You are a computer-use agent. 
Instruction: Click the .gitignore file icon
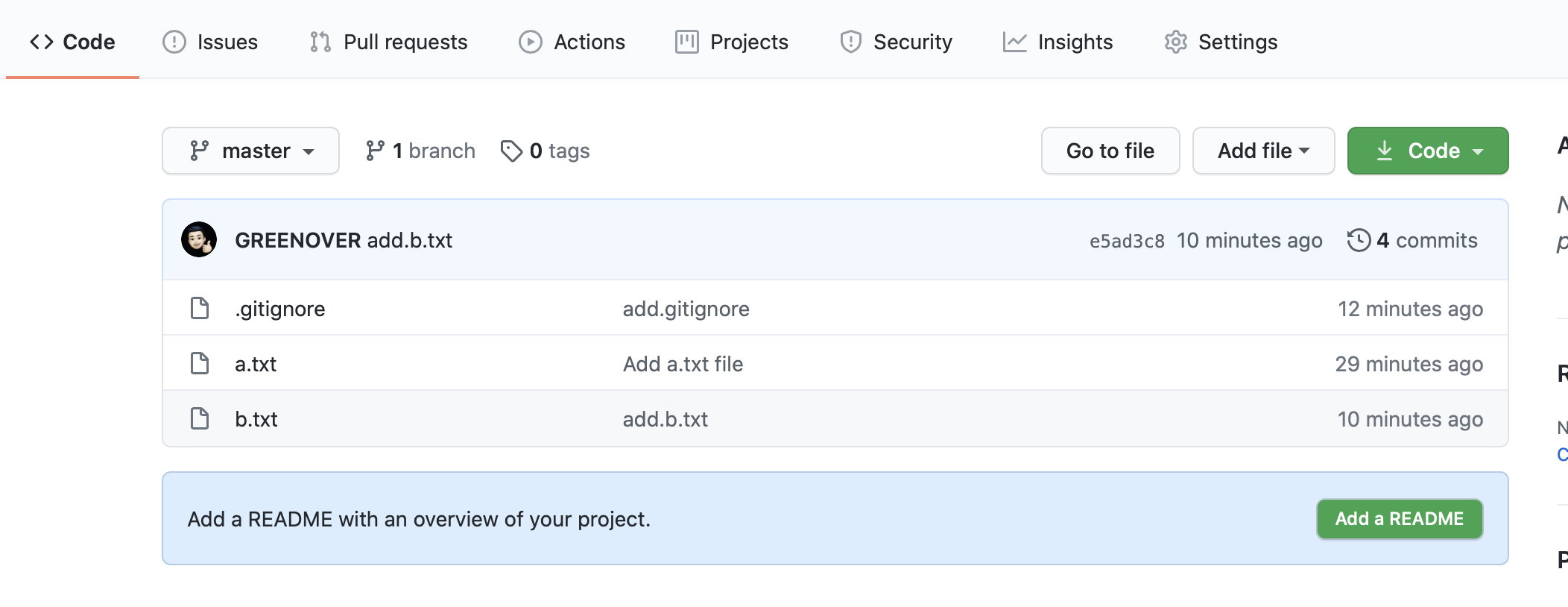pyautogui.click(x=200, y=308)
